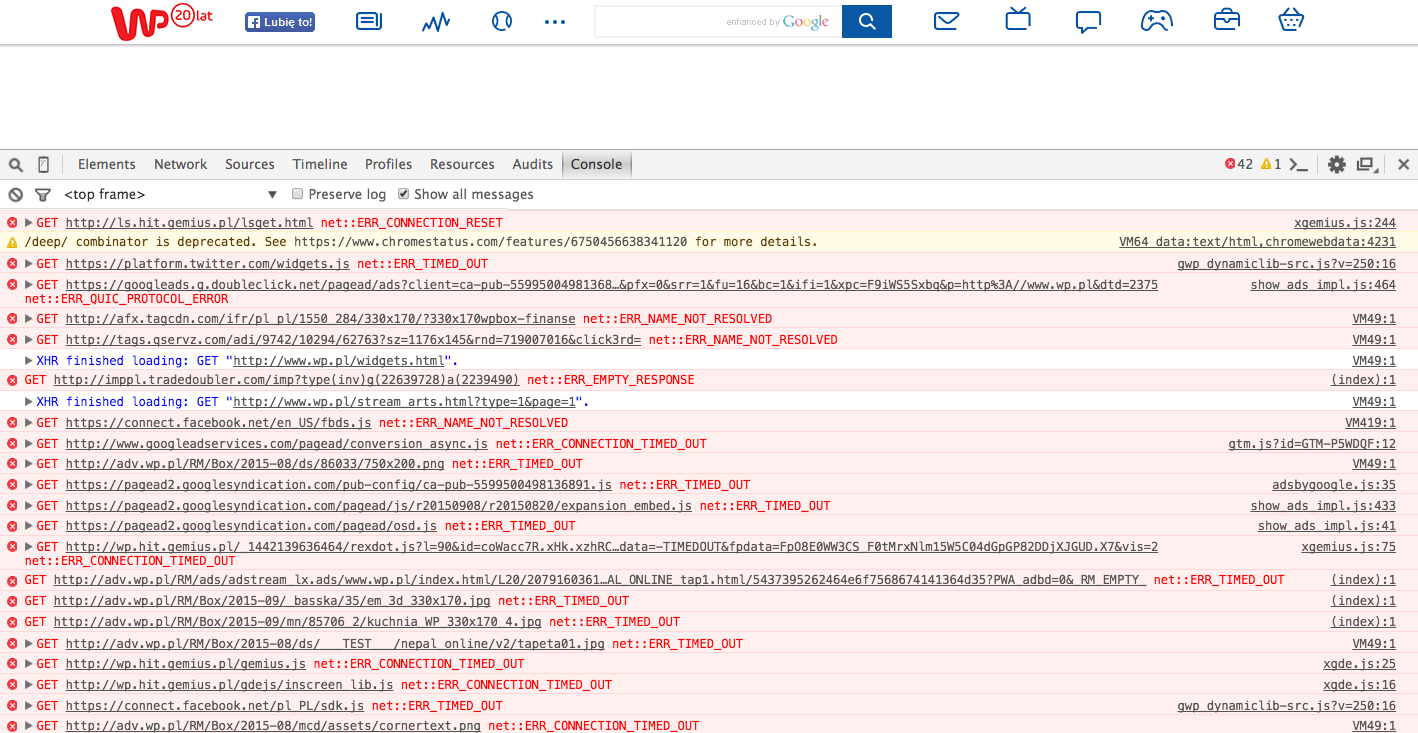Open the TV icon in site header
1418x733 pixels.
[x=1018, y=20]
